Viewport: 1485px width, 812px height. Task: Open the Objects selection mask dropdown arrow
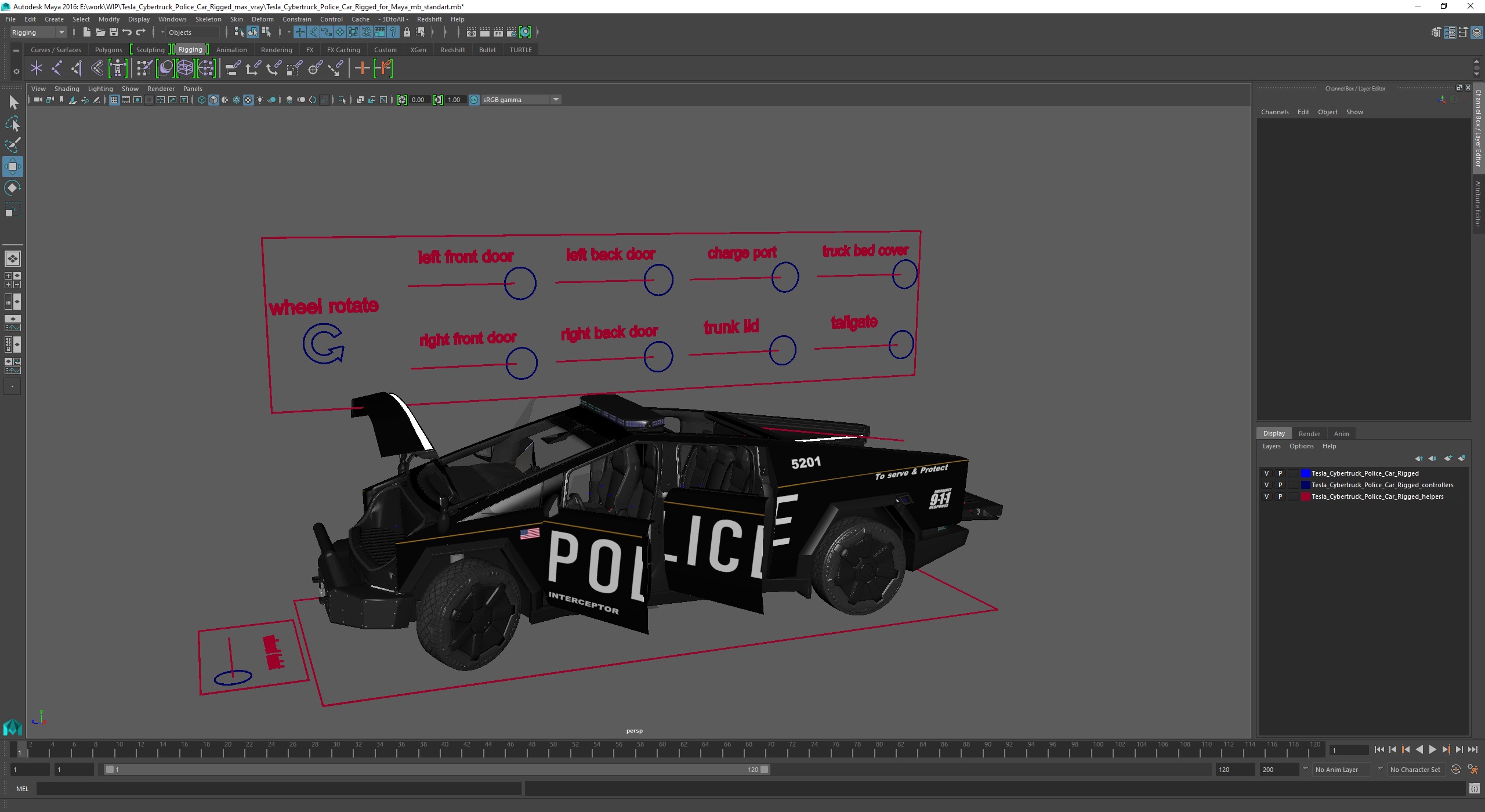pos(163,32)
